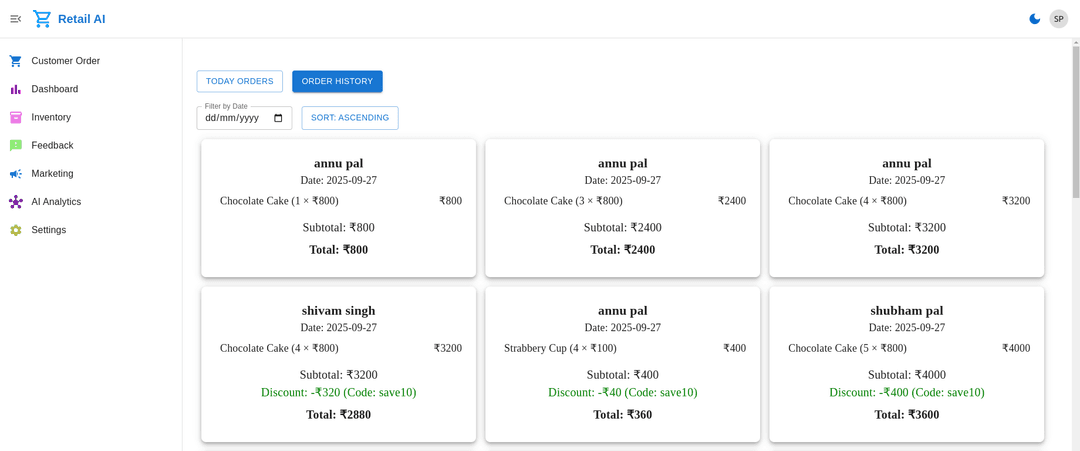Click the Discount: -₹320 (Code: save10) text
Screen dimensions: 1080x451
338,392
